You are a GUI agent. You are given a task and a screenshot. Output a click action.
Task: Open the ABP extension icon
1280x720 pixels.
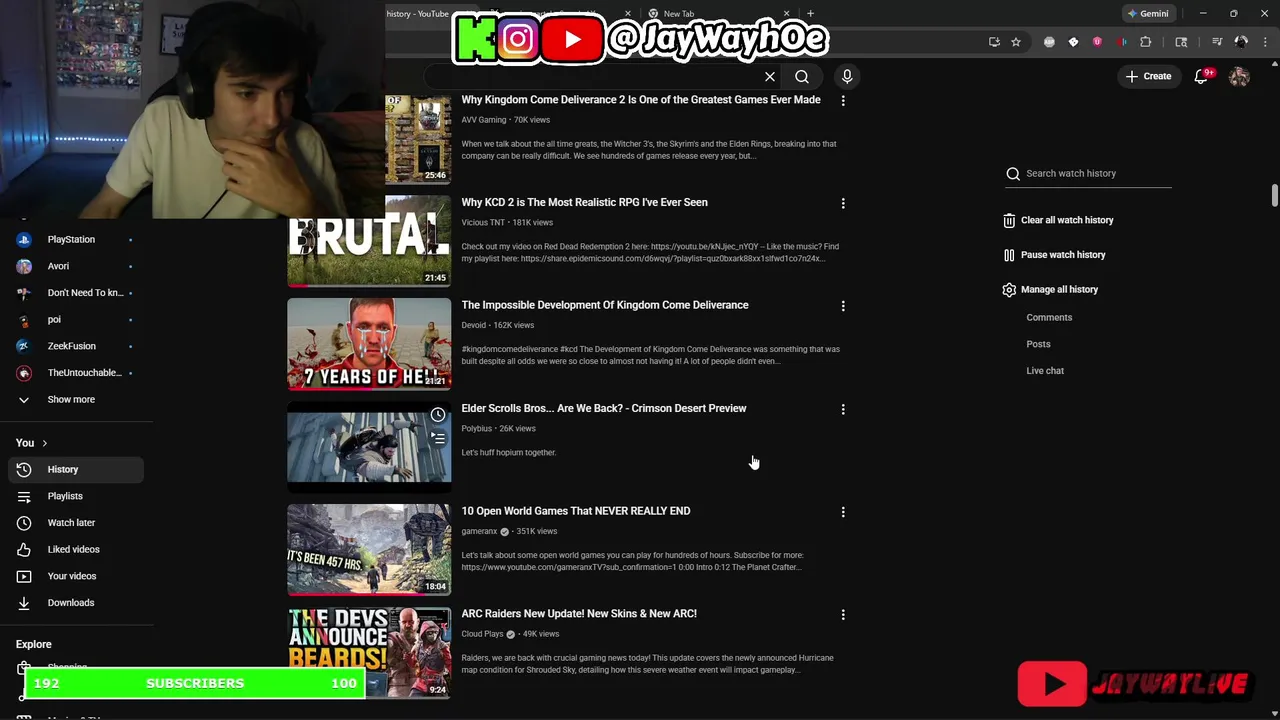pos(1049,42)
